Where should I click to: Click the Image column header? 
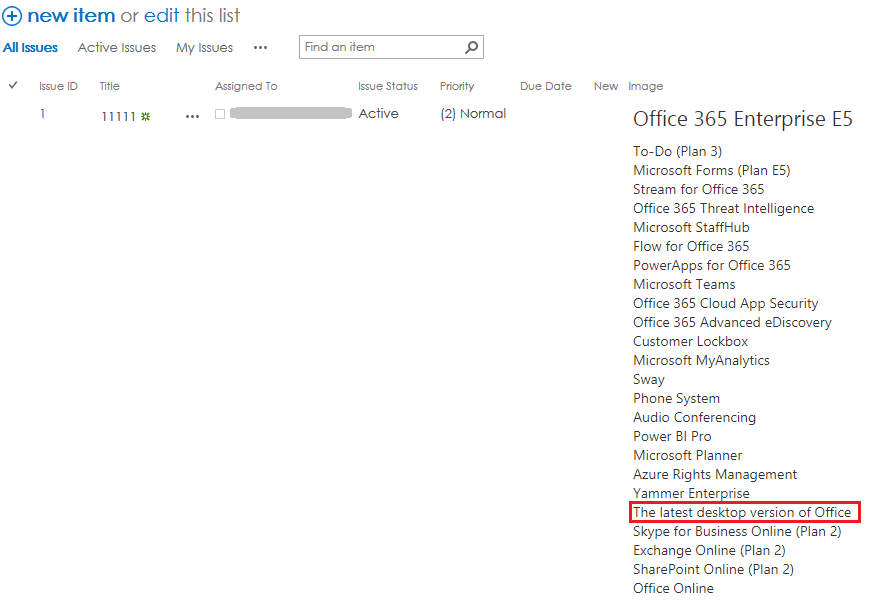(x=645, y=86)
